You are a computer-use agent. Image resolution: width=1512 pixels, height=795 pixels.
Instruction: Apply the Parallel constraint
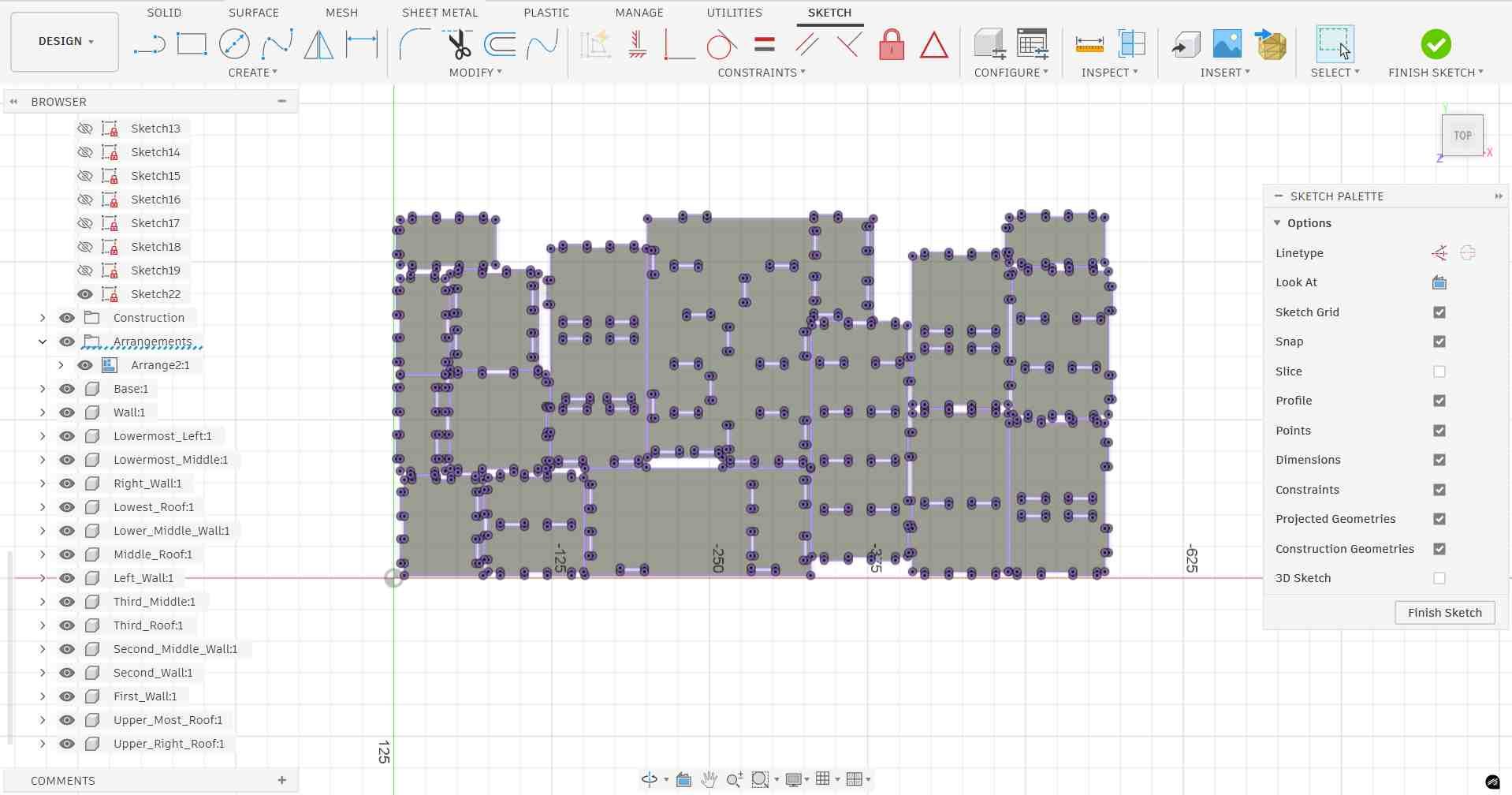(x=806, y=44)
